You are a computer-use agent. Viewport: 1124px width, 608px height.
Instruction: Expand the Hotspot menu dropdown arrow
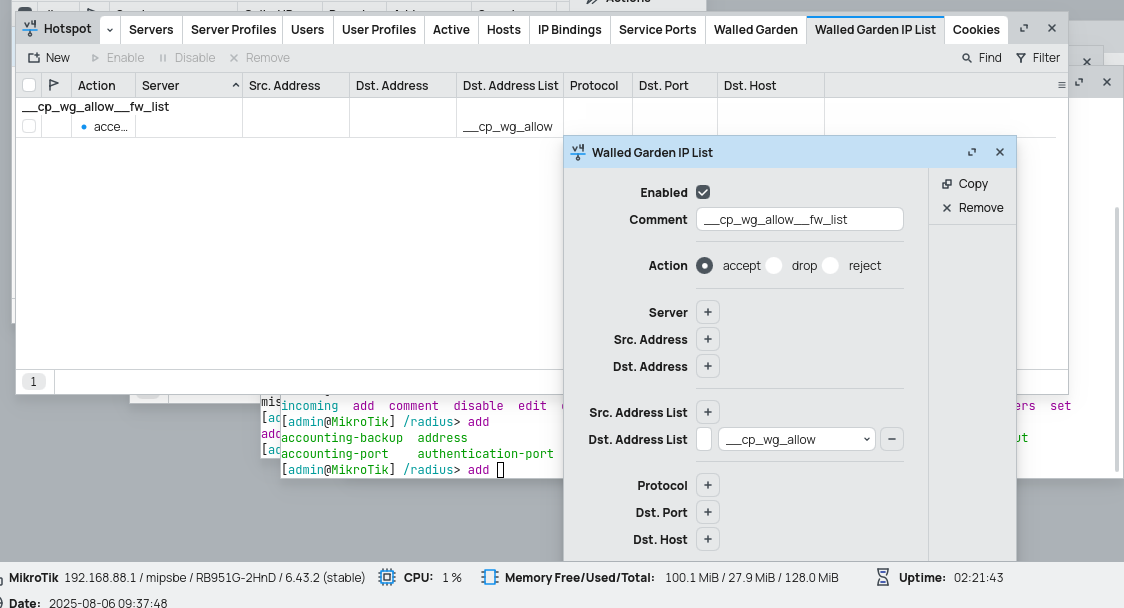click(x=110, y=30)
